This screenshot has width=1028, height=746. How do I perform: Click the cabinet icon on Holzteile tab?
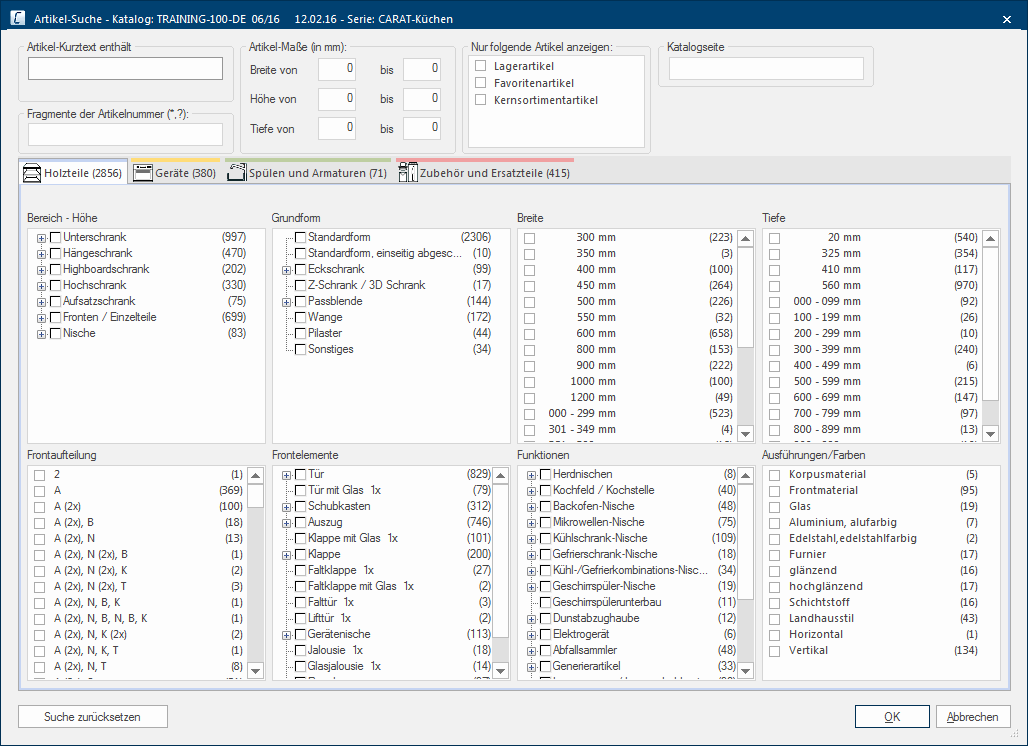tap(32, 173)
